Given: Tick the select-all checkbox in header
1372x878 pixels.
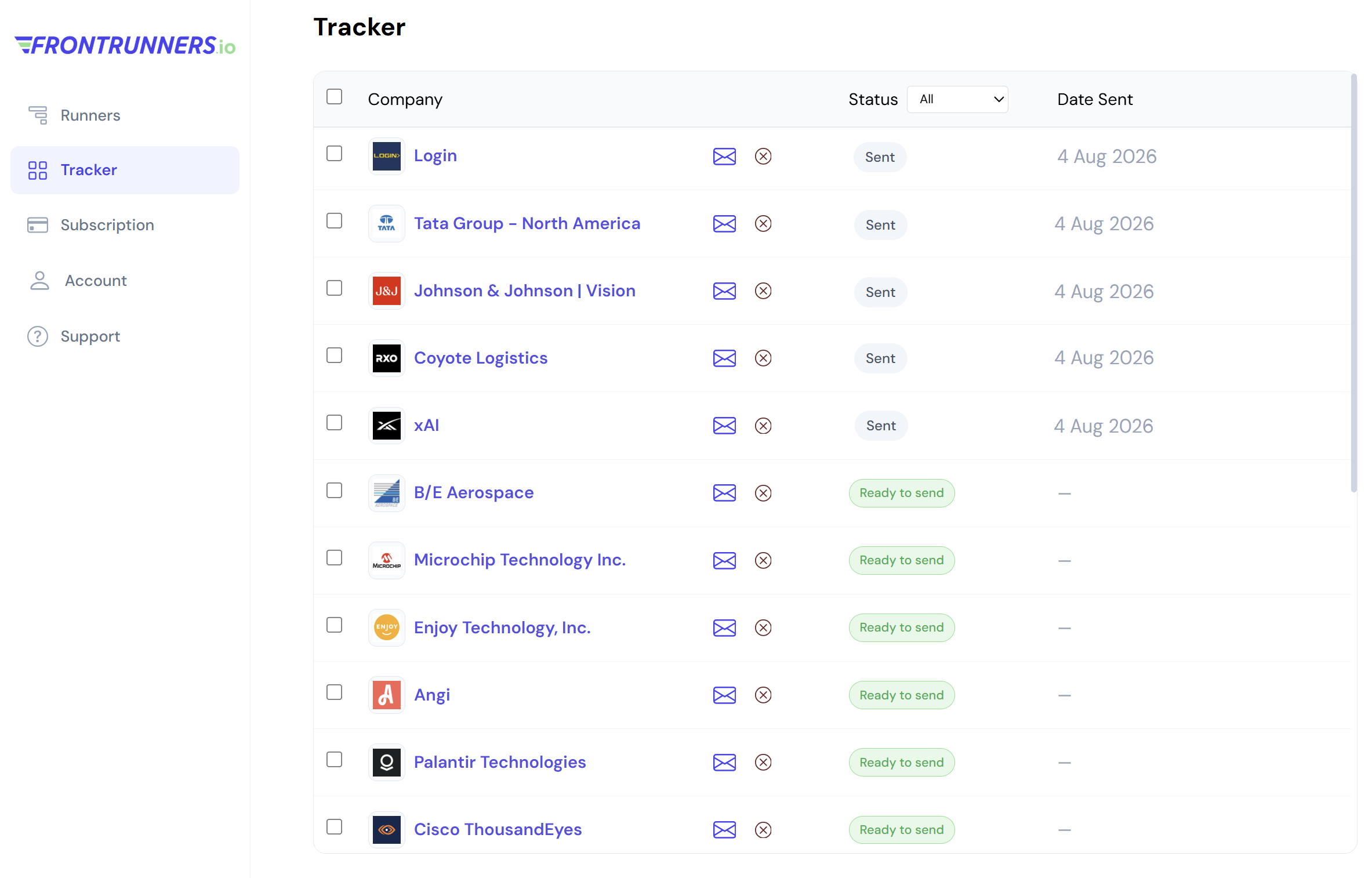Looking at the screenshot, I should [334, 96].
